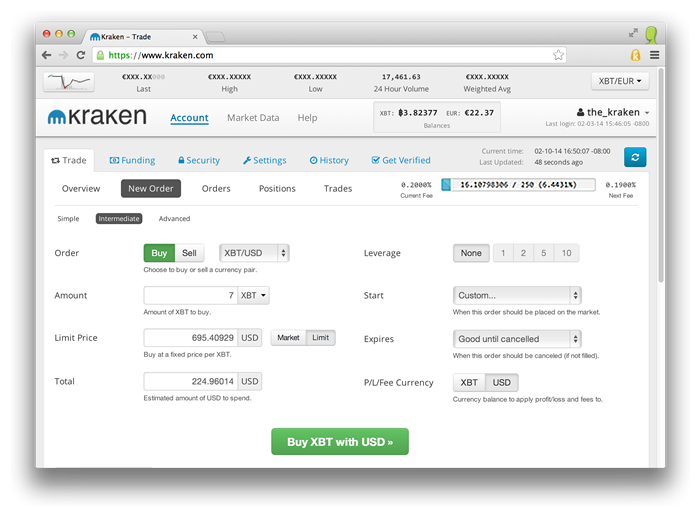Image resolution: width=700 pixels, height=516 pixels.
Task: Click the mini price chart thumbnail
Action: click(x=69, y=82)
